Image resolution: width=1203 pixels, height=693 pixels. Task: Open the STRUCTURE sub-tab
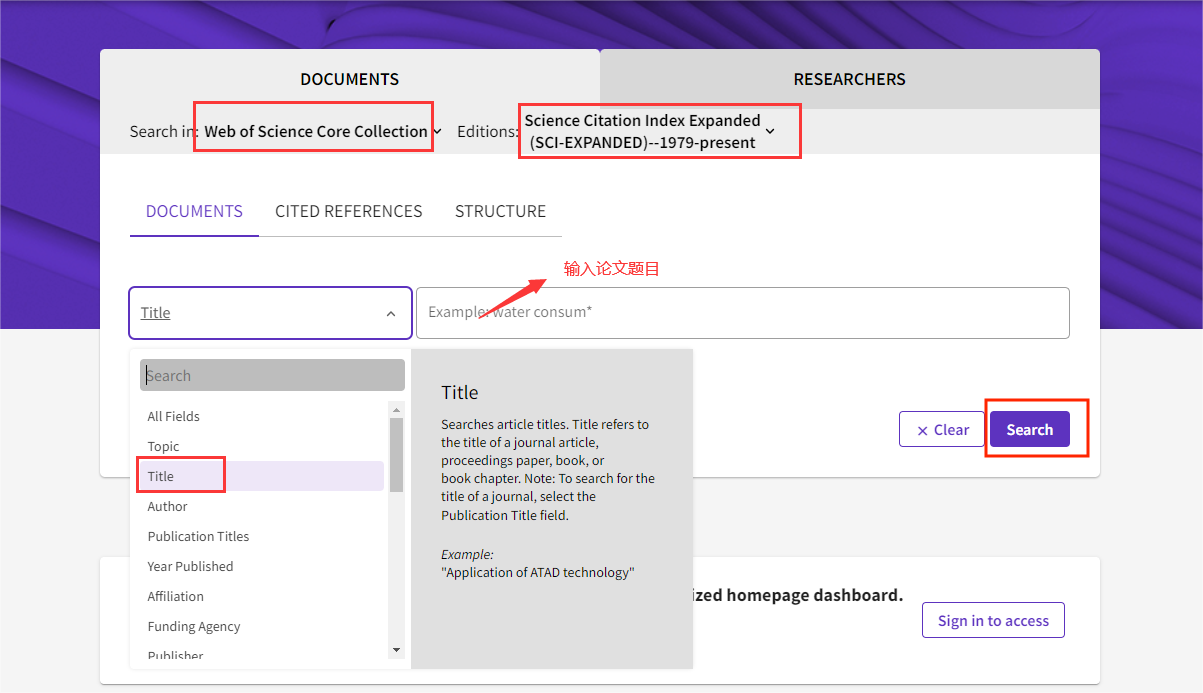[500, 211]
